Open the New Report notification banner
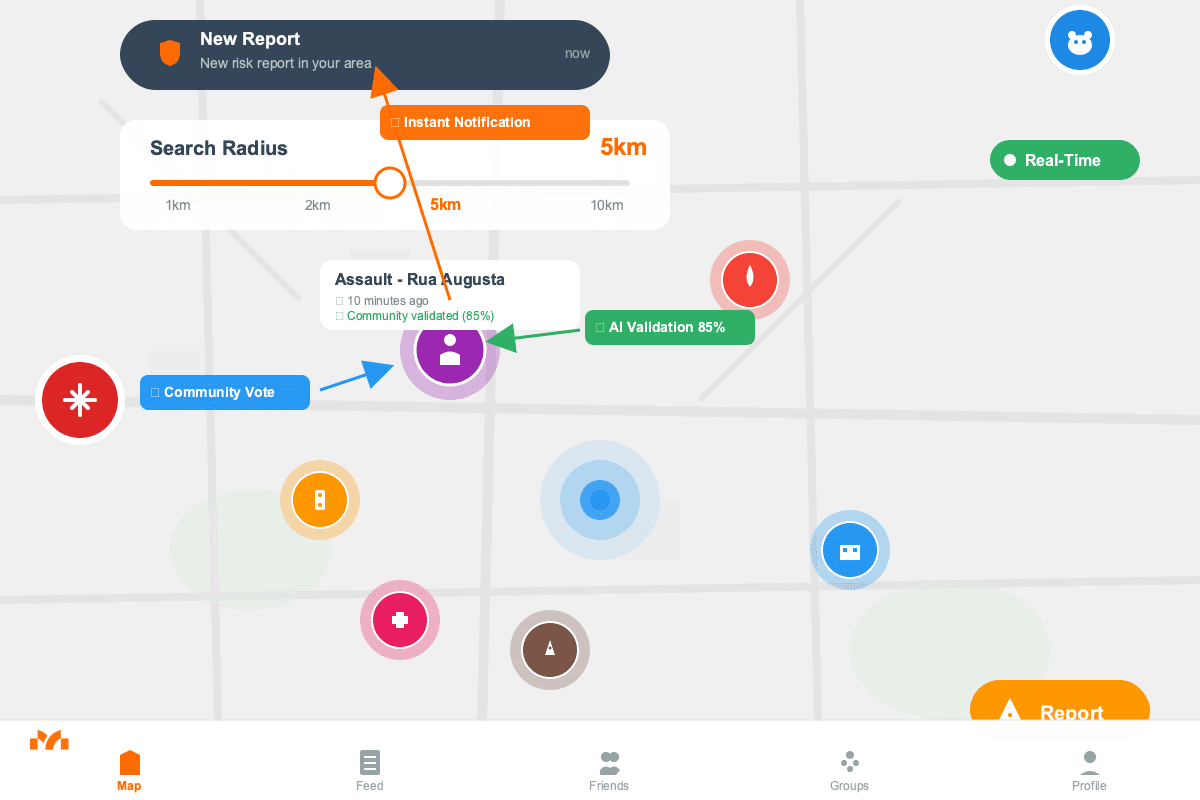1200x800 pixels. [x=365, y=55]
